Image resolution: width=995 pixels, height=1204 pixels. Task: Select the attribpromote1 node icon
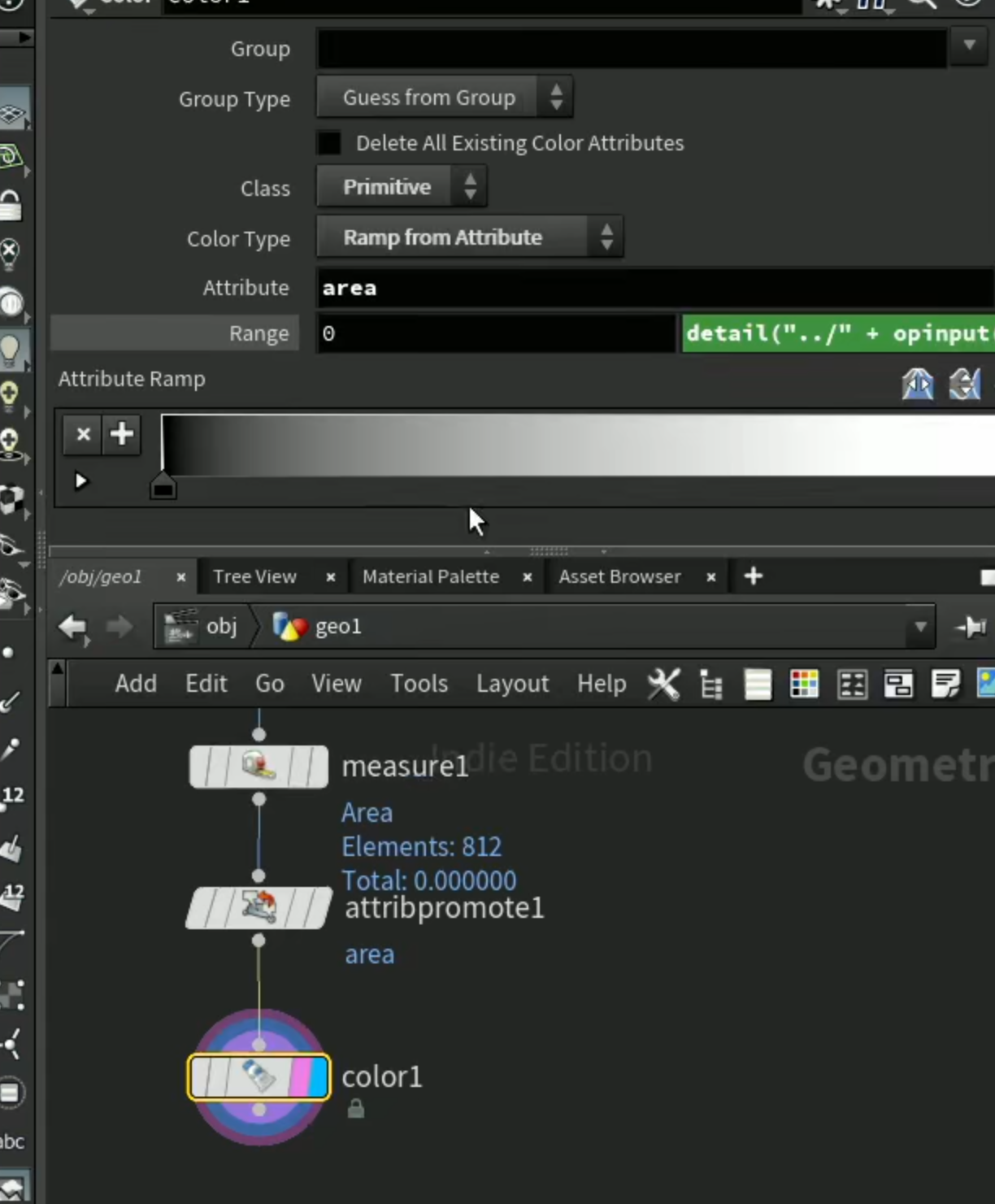click(259, 907)
